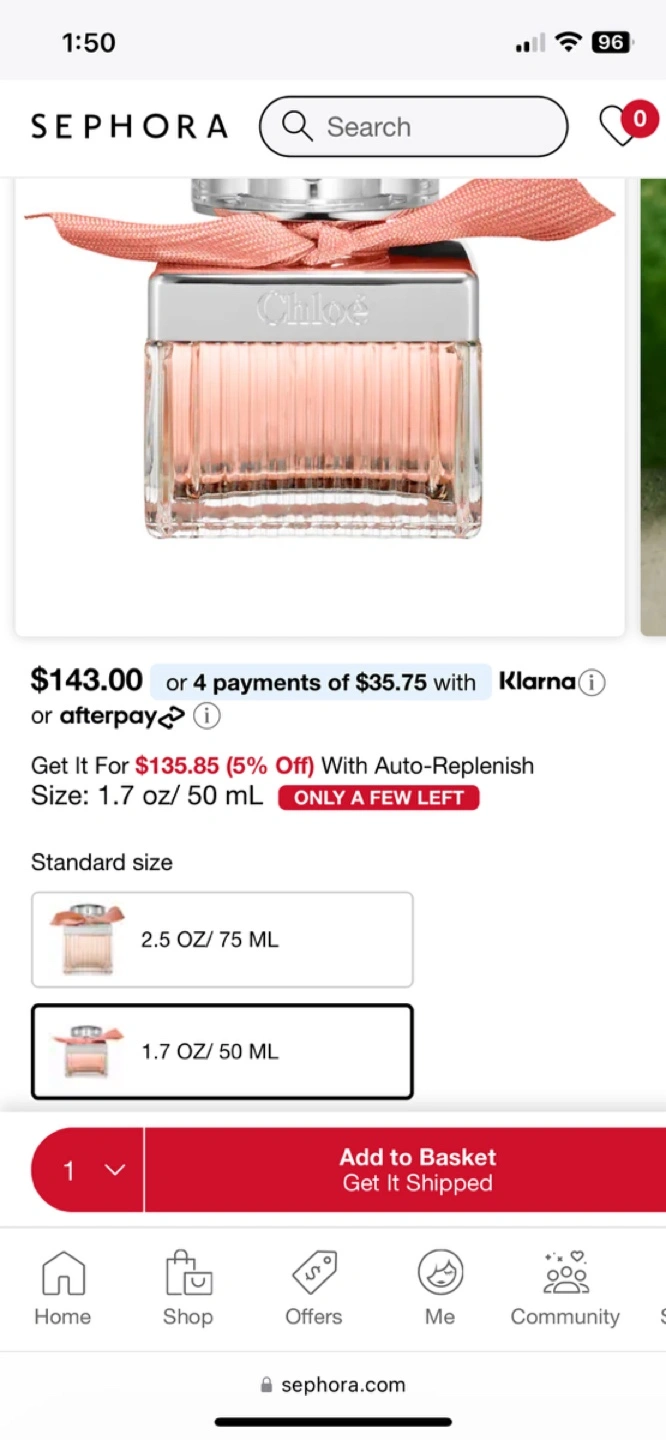The image size is (666, 1440).
Task: Tap the next product image preview
Action: click(x=653, y=400)
